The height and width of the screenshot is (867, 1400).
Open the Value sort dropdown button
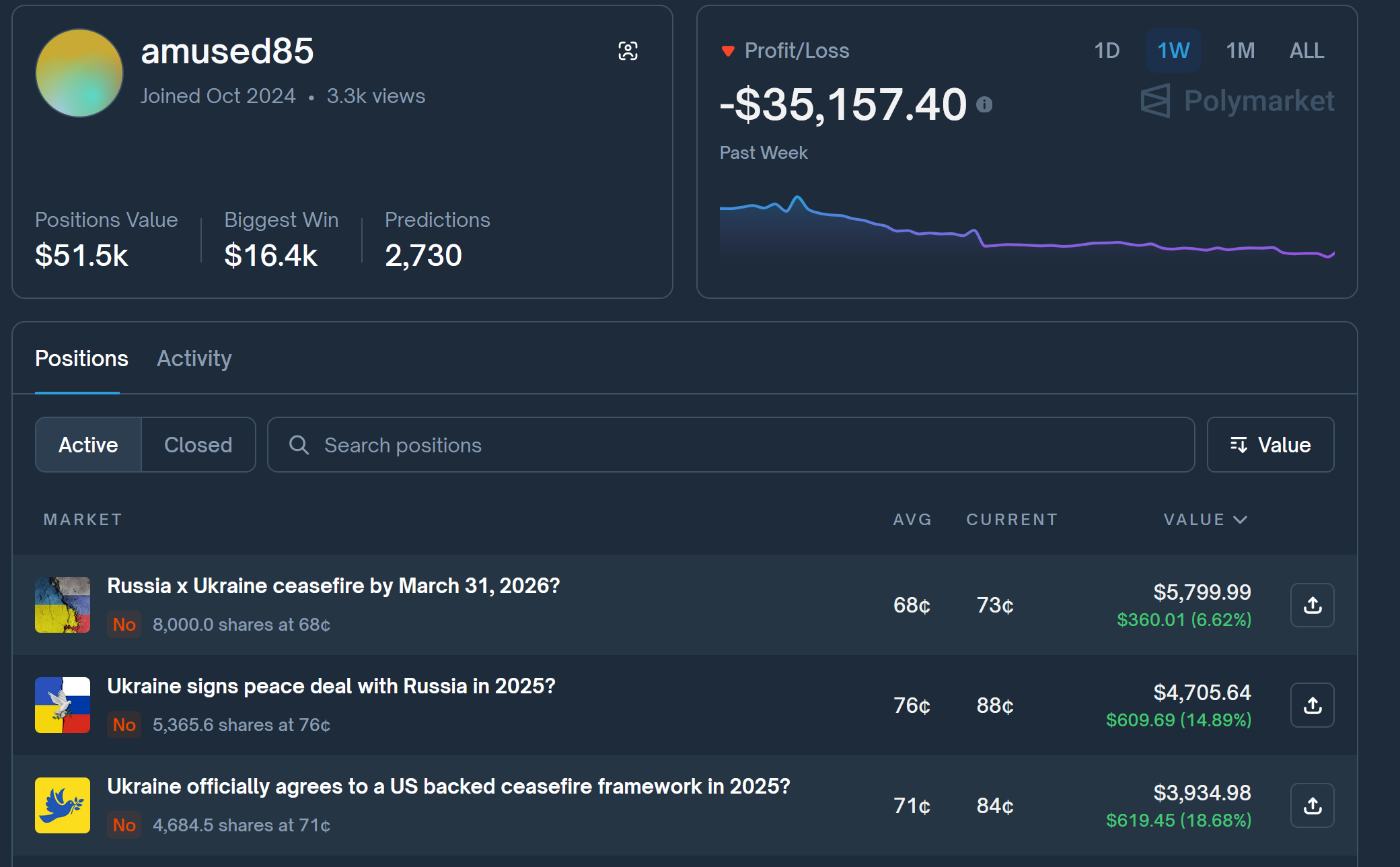click(x=1270, y=445)
